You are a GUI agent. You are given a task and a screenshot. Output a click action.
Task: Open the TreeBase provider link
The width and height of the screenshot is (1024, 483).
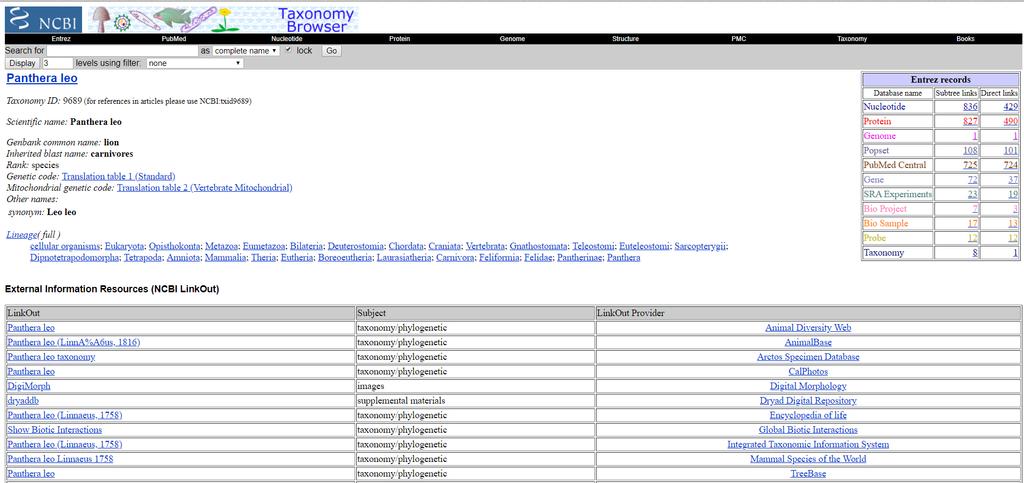click(x=808, y=474)
